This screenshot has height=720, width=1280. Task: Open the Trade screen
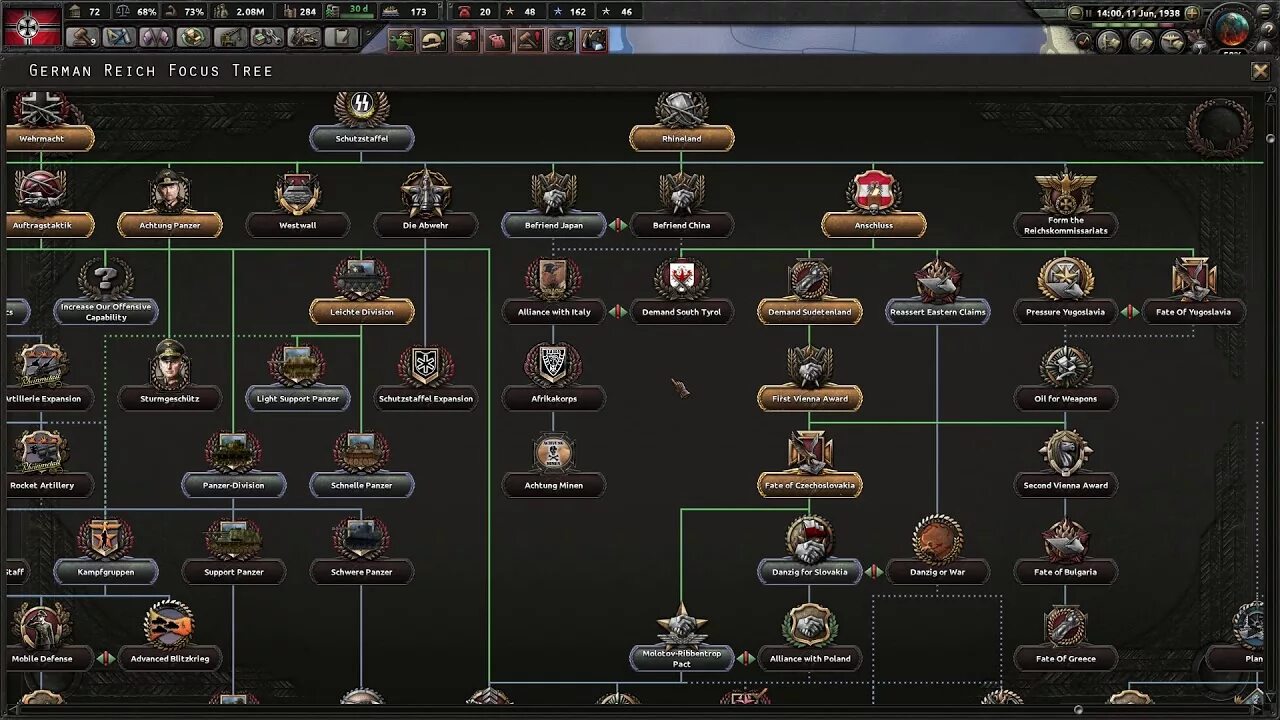[x=193, y=37]
